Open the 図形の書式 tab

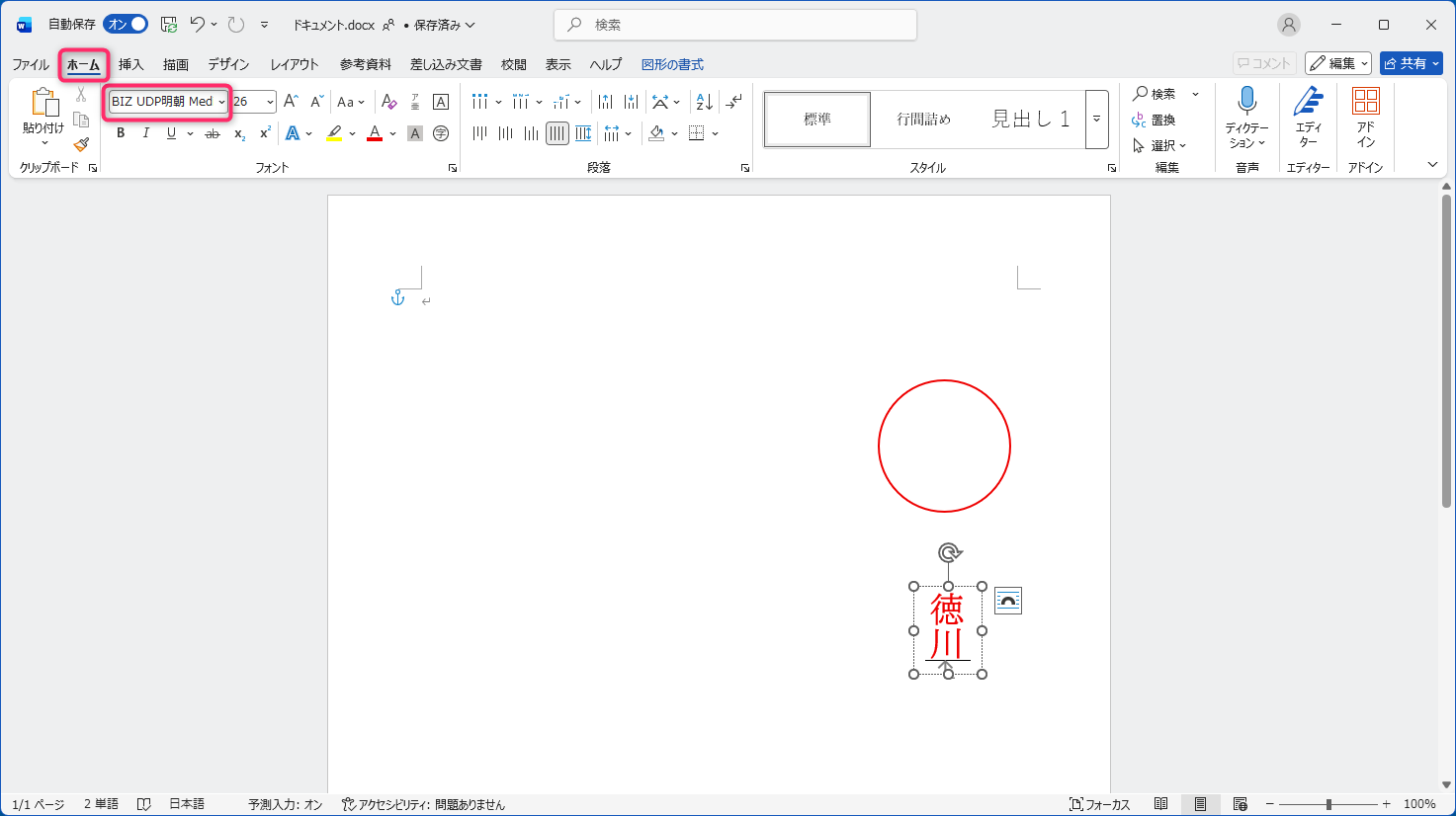pyautogui.click(x=672, y=64)
